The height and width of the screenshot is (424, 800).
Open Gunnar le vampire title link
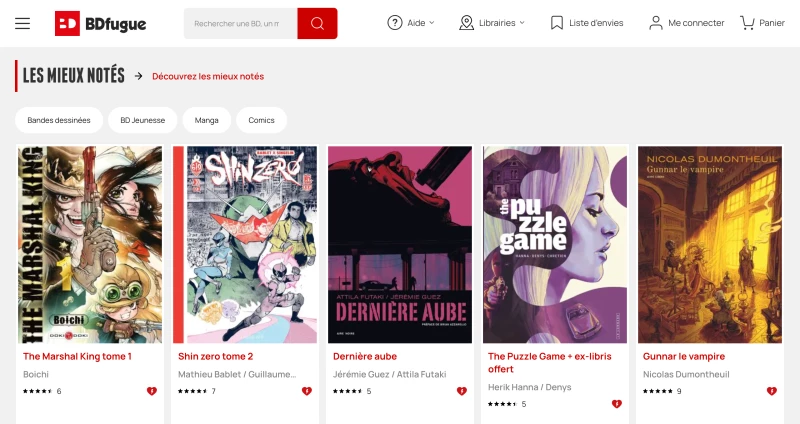coord(684,357)
